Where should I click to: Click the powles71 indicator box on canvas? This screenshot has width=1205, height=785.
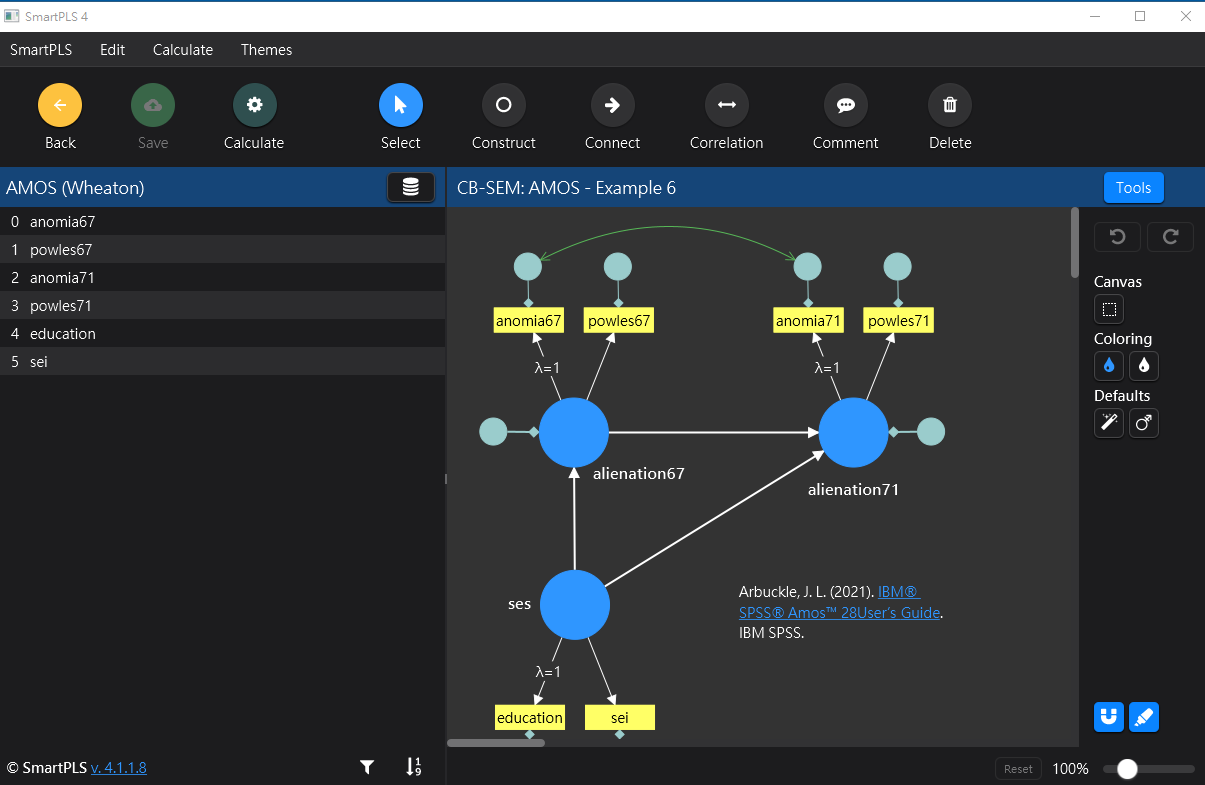pos(898,321)
